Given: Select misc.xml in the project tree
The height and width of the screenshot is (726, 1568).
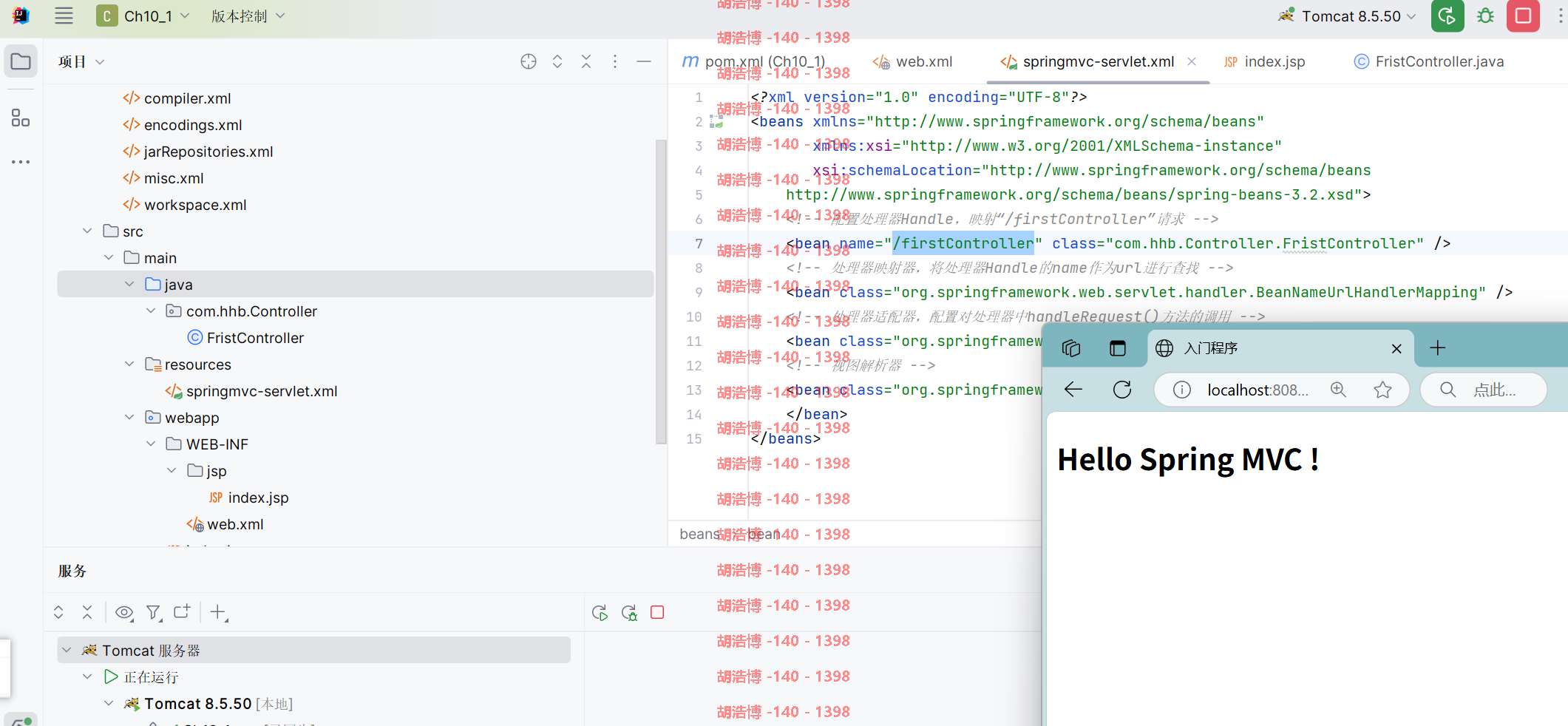Looking at the screenshot, I should pos(174,178).
